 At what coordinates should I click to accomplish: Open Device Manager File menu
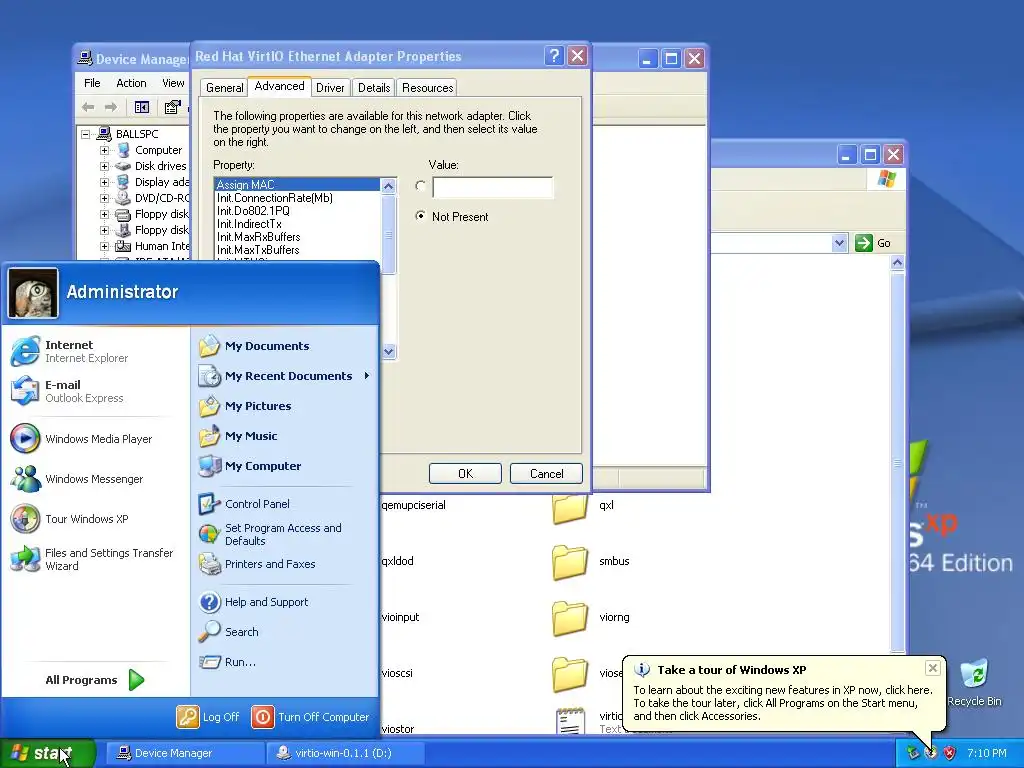click(92, 83)
